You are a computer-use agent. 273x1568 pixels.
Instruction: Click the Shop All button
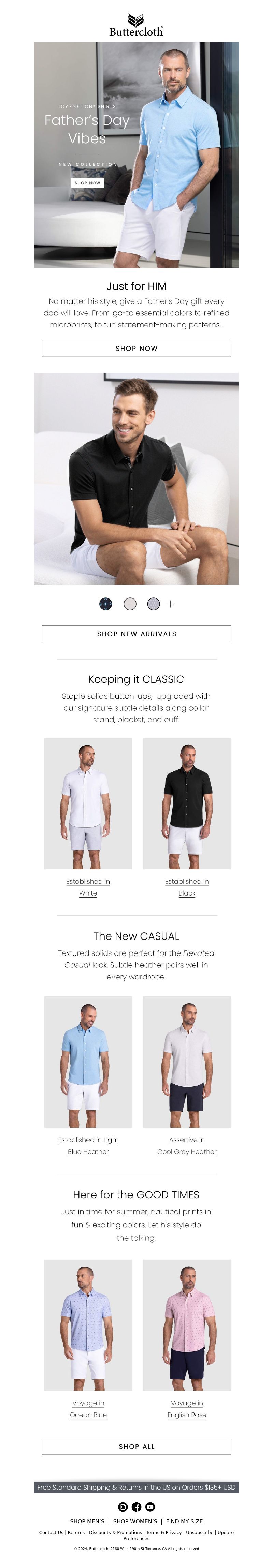coord(136,1446)
